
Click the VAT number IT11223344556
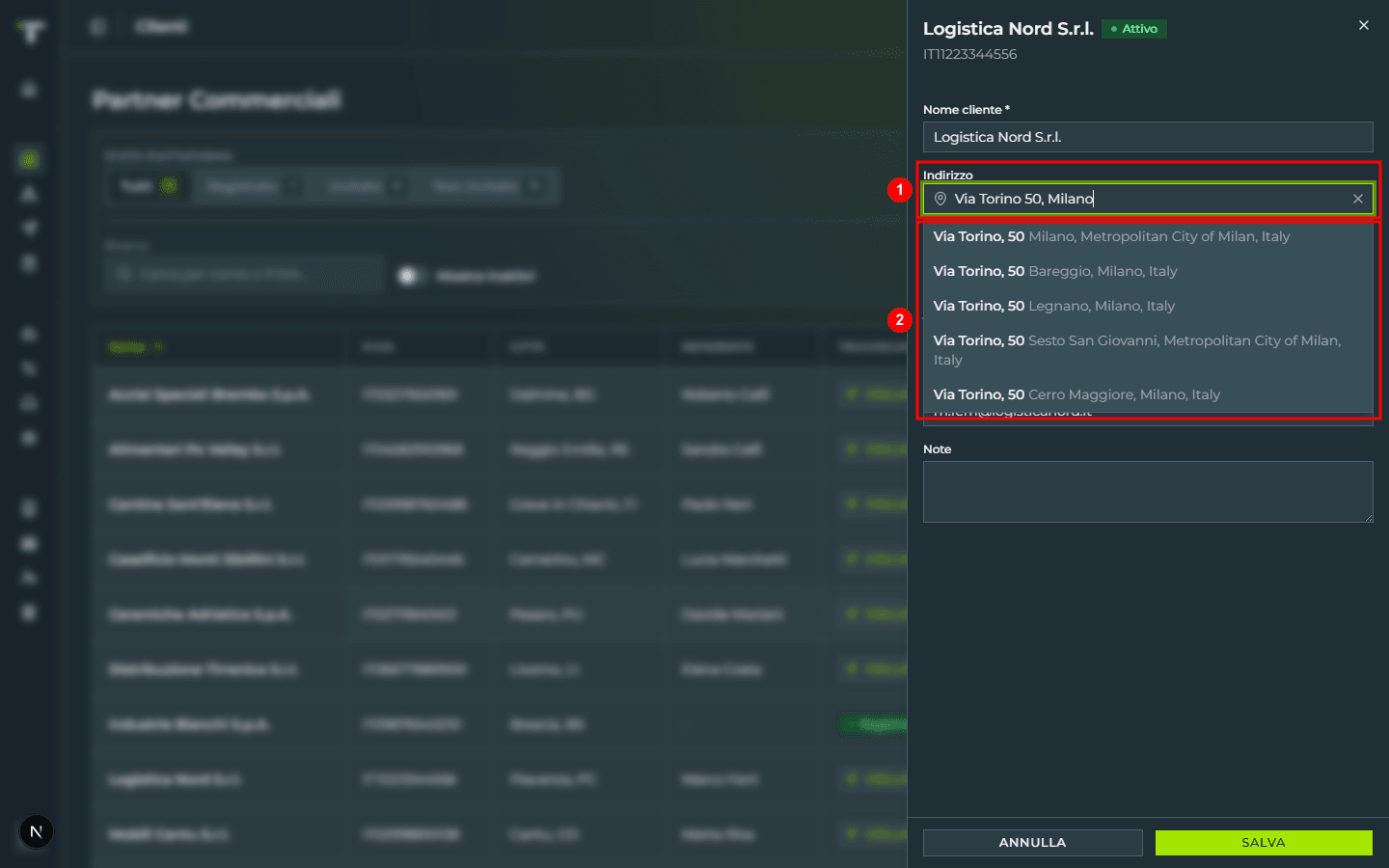[x=969, y=54]
